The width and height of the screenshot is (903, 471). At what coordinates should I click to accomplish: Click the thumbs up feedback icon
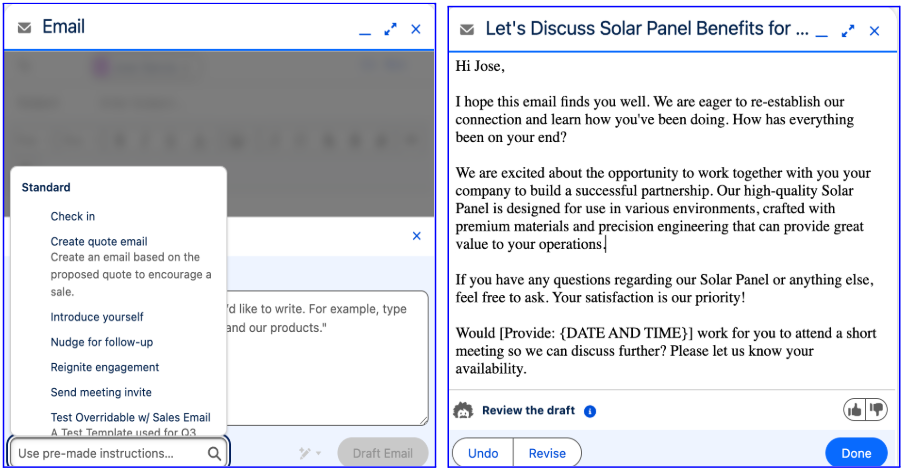(855, 410)
